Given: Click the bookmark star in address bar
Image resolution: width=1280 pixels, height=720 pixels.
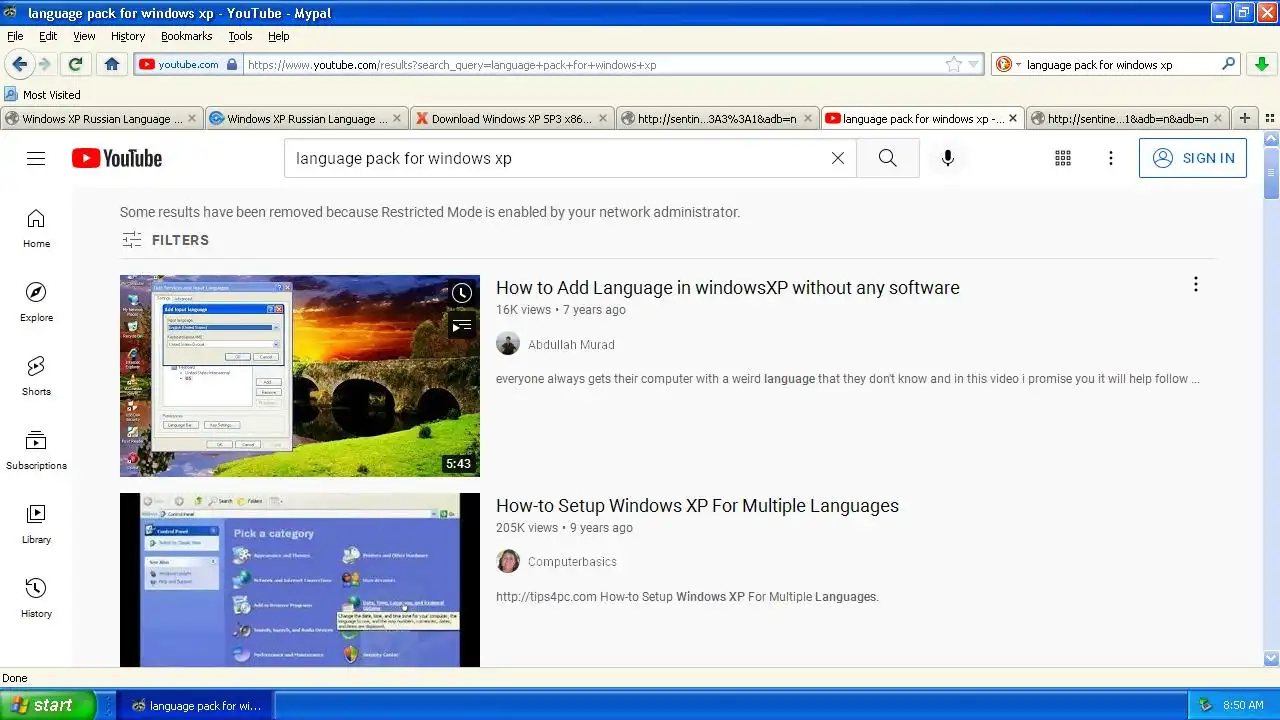Looking at the screenshot, I should [954, 64].
